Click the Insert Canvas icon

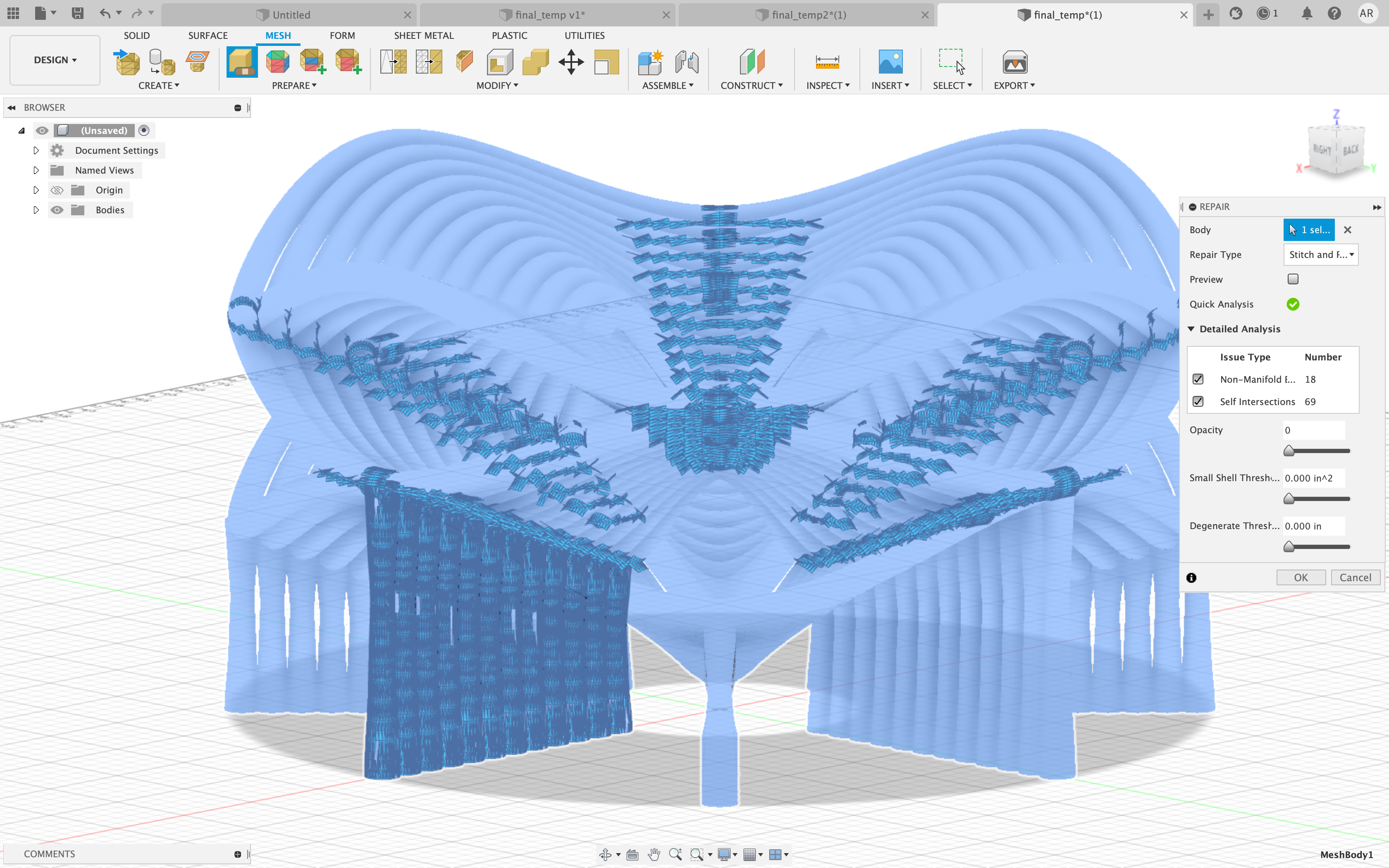click(x=890, y=62)
